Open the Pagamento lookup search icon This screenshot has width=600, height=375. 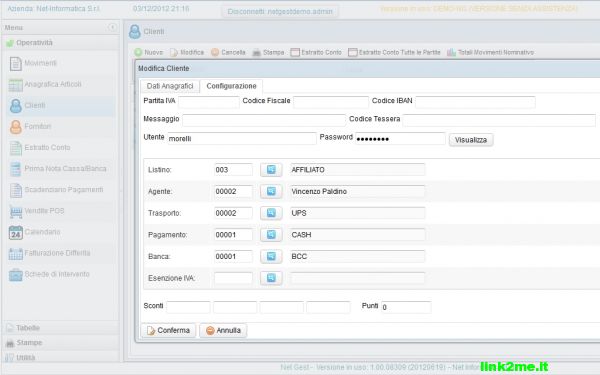pos(271,235)
